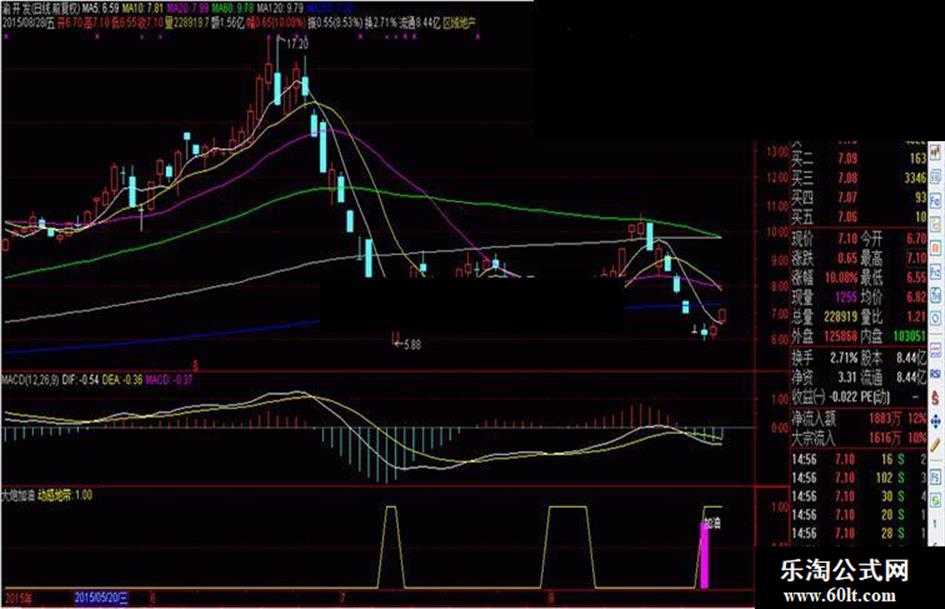Click the 14:56 trade tick with volume 30

tap(858, 497)
